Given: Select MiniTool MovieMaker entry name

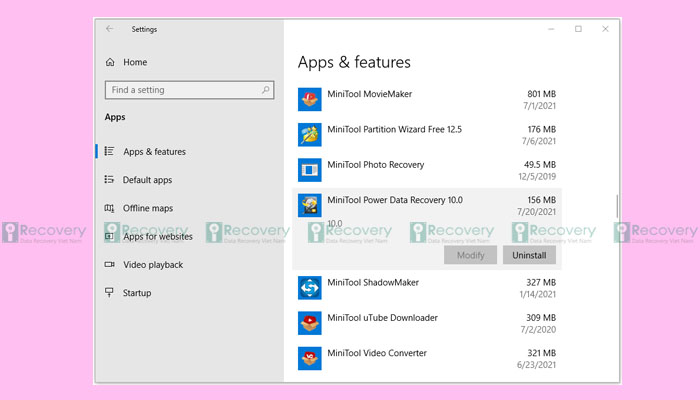Looking at the screenshot, I should [x=370, y=94].
